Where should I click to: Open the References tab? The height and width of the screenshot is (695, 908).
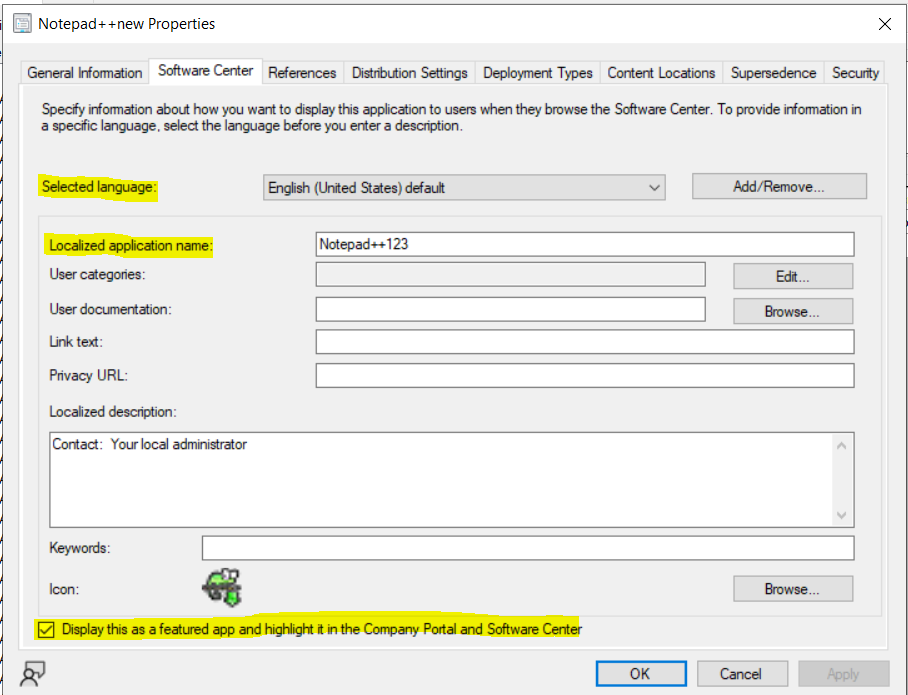302,73
